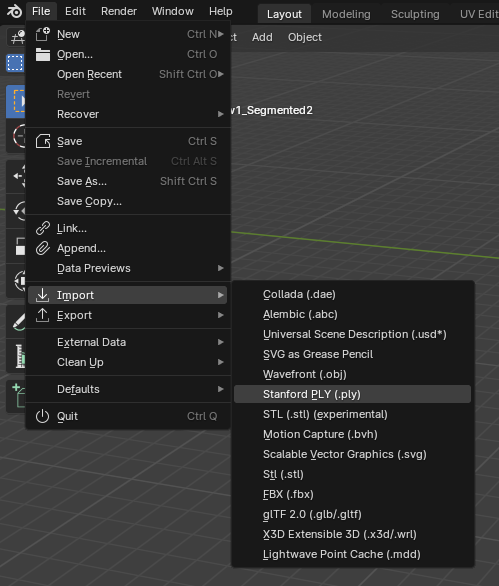Import a Collada (.dae) file
499x586 pixels.
coord(352,294)
